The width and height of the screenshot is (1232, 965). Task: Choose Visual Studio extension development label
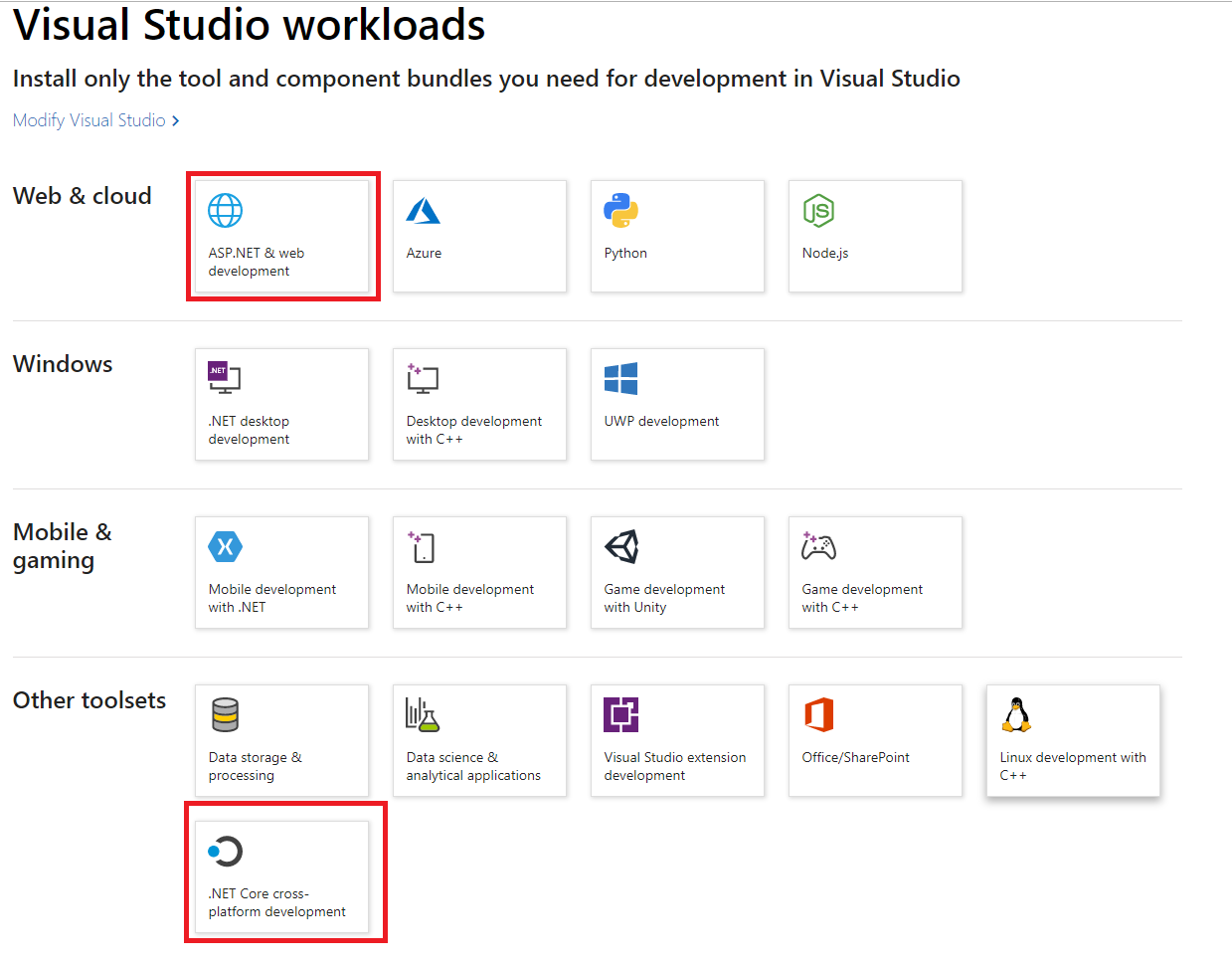(675, 766)
